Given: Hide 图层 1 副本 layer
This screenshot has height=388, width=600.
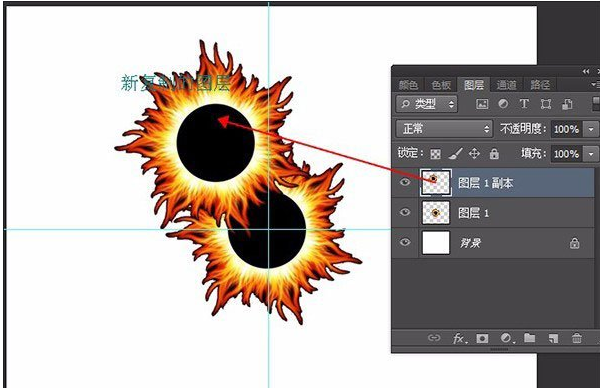Looking at the screenshot, I should click(405, 182).
